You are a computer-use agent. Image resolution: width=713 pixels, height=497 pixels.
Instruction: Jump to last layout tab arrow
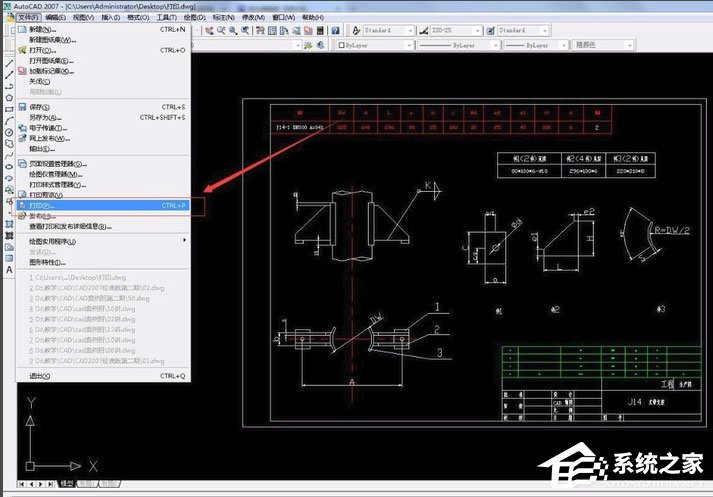(x=51, y=484)
